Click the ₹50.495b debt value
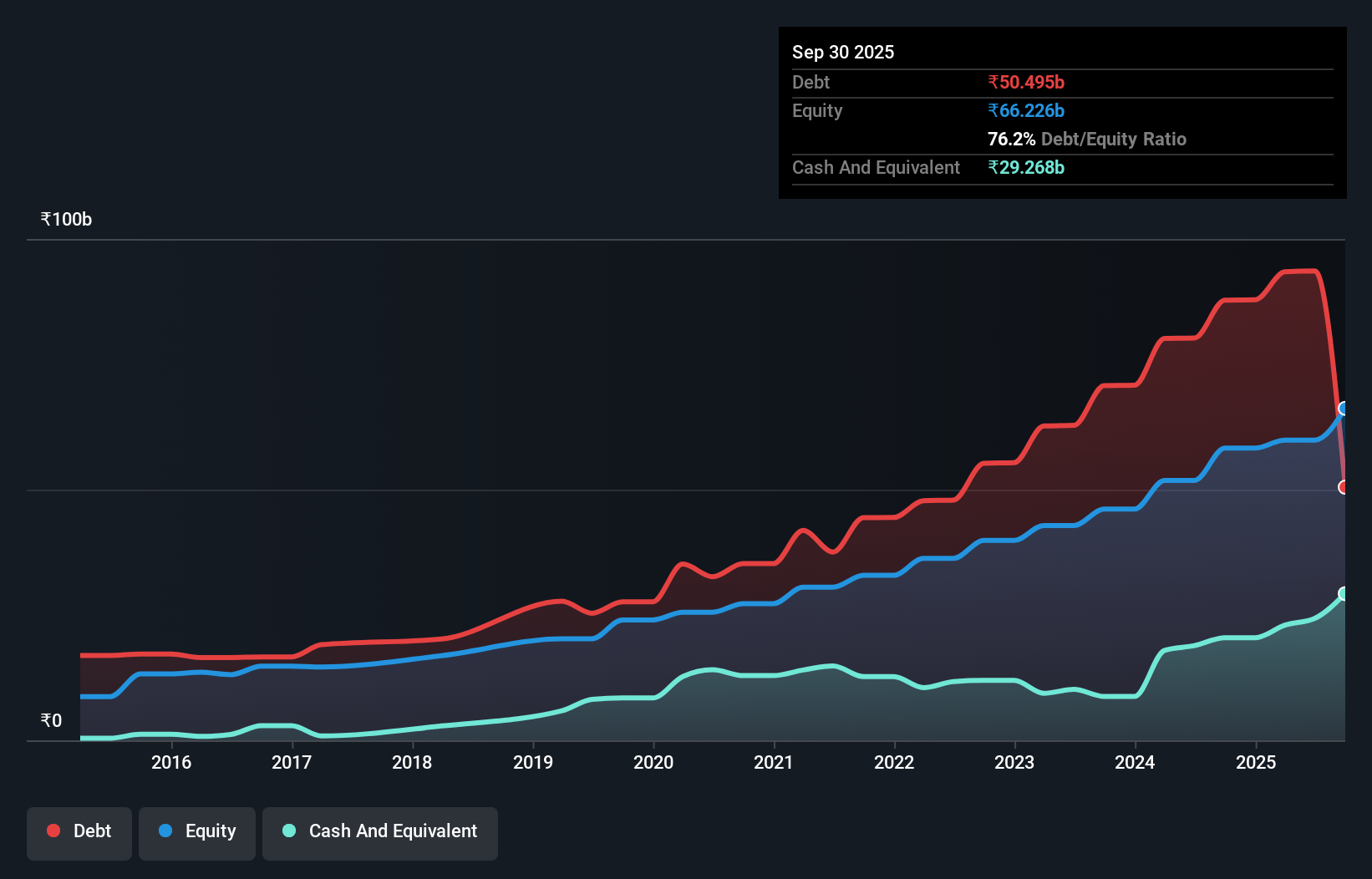 point(1026,82)
